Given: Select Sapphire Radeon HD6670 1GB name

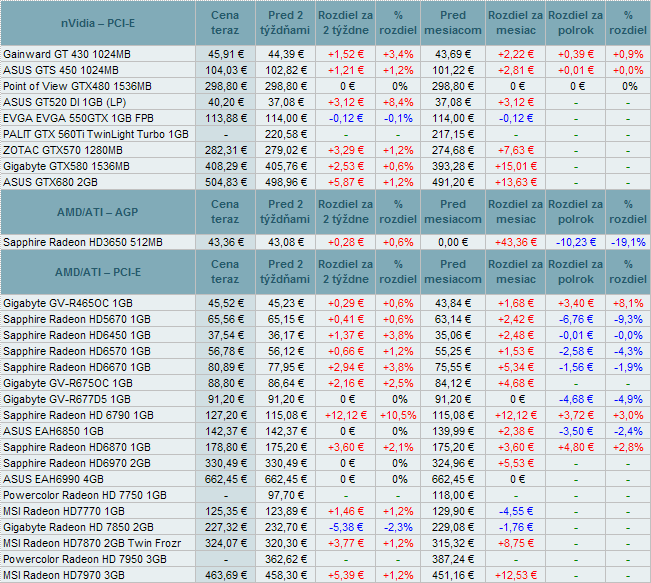Looking at the screenshot, I should [77, 367].
